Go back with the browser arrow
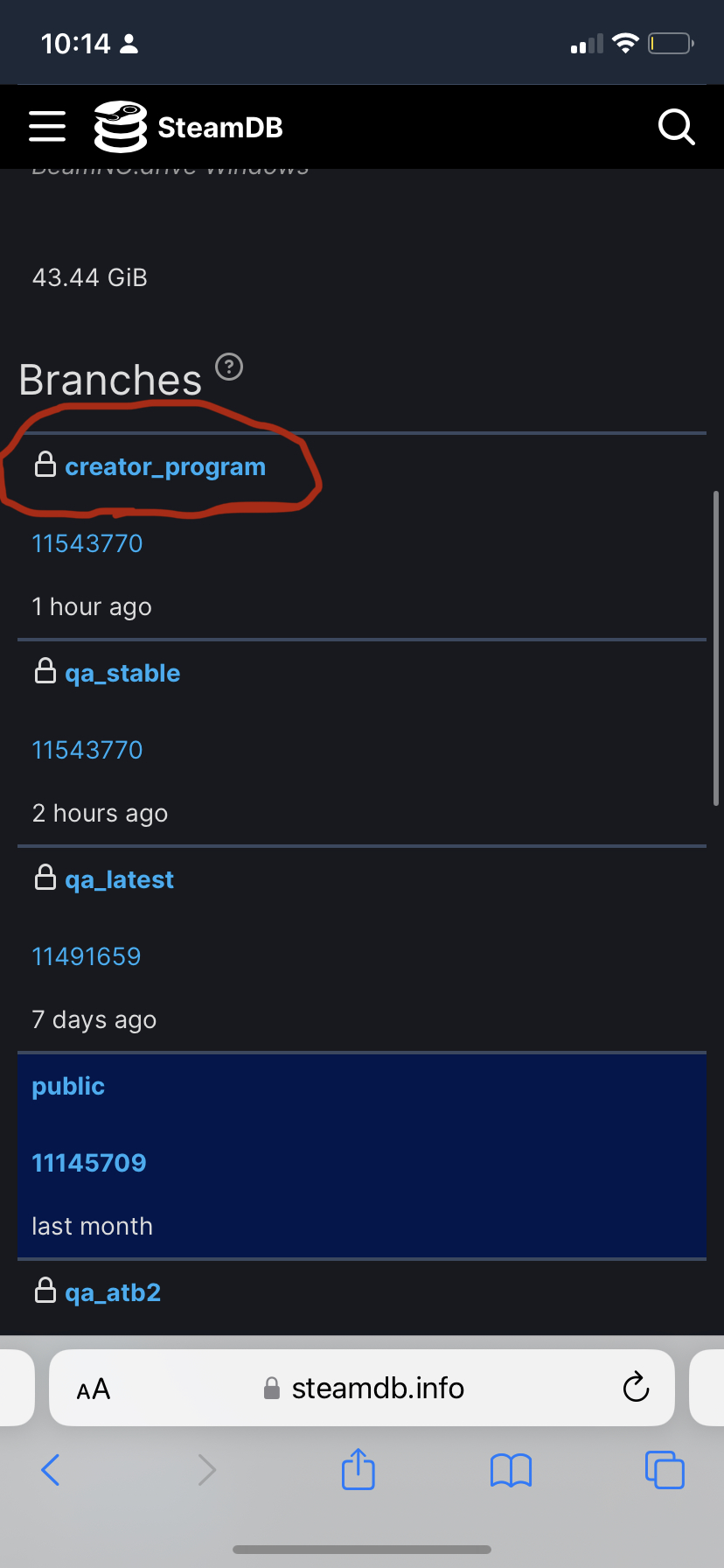Viewport: 724px width, 1568px height. point(51,1470)
